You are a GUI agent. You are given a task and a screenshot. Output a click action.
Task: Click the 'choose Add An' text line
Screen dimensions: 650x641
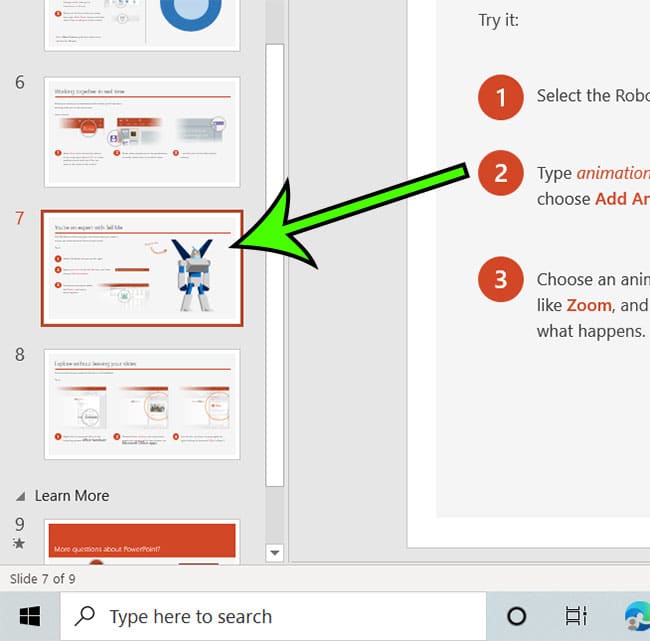[x=593, y=199]
